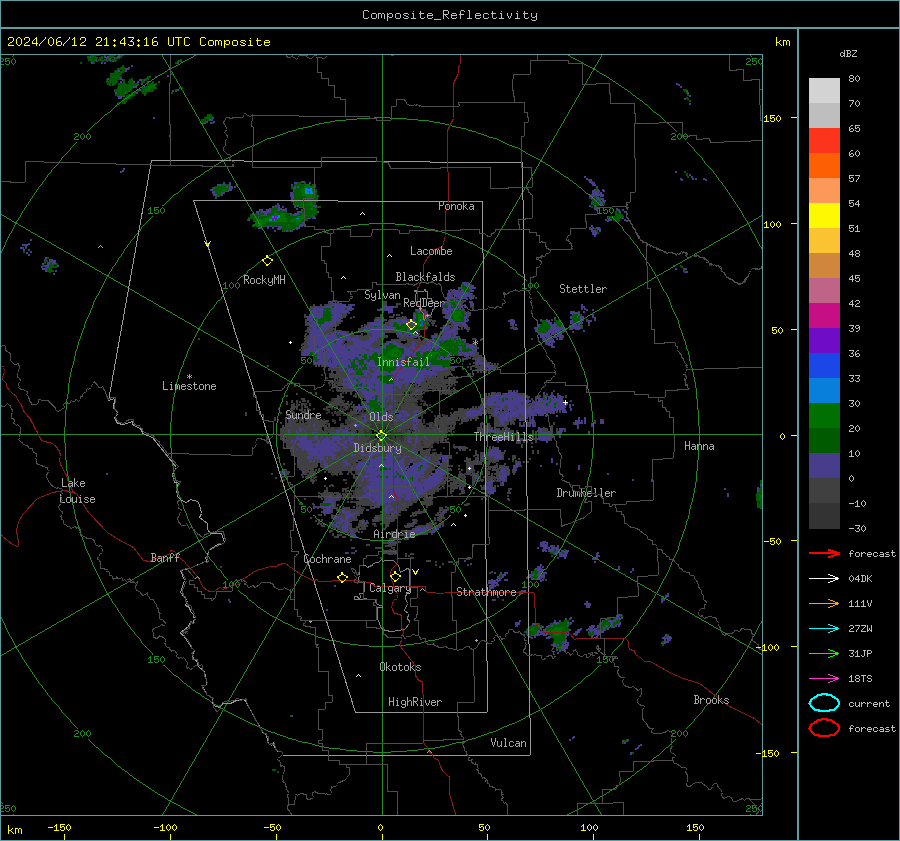Viewport: 900px width, 841px height.
Task: Click the red forecast ellipse icon
Action: (x=824, y=728)
